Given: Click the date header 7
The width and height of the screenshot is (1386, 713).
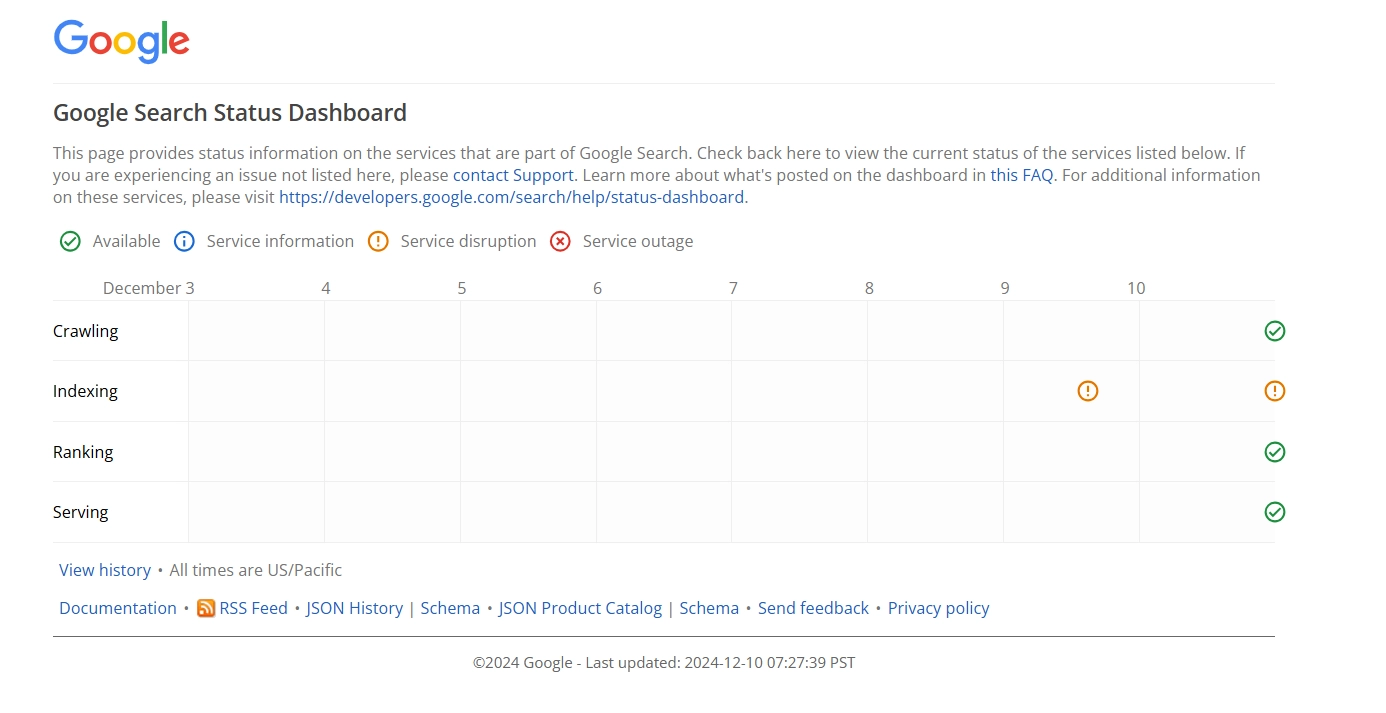Looking at the screenshot, I should point(733,288).
